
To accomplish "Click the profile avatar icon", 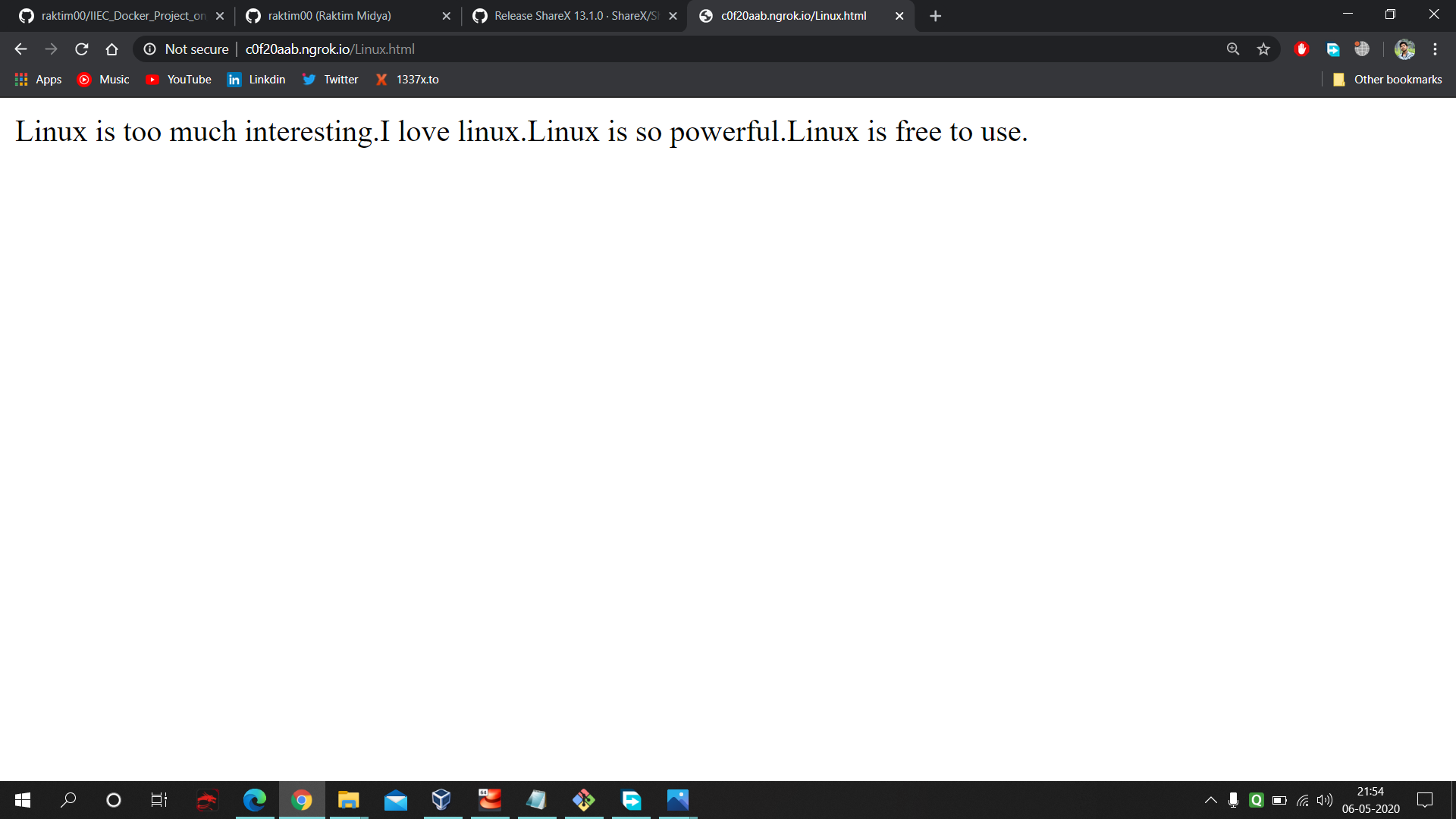I will [x=1404, y=49].
